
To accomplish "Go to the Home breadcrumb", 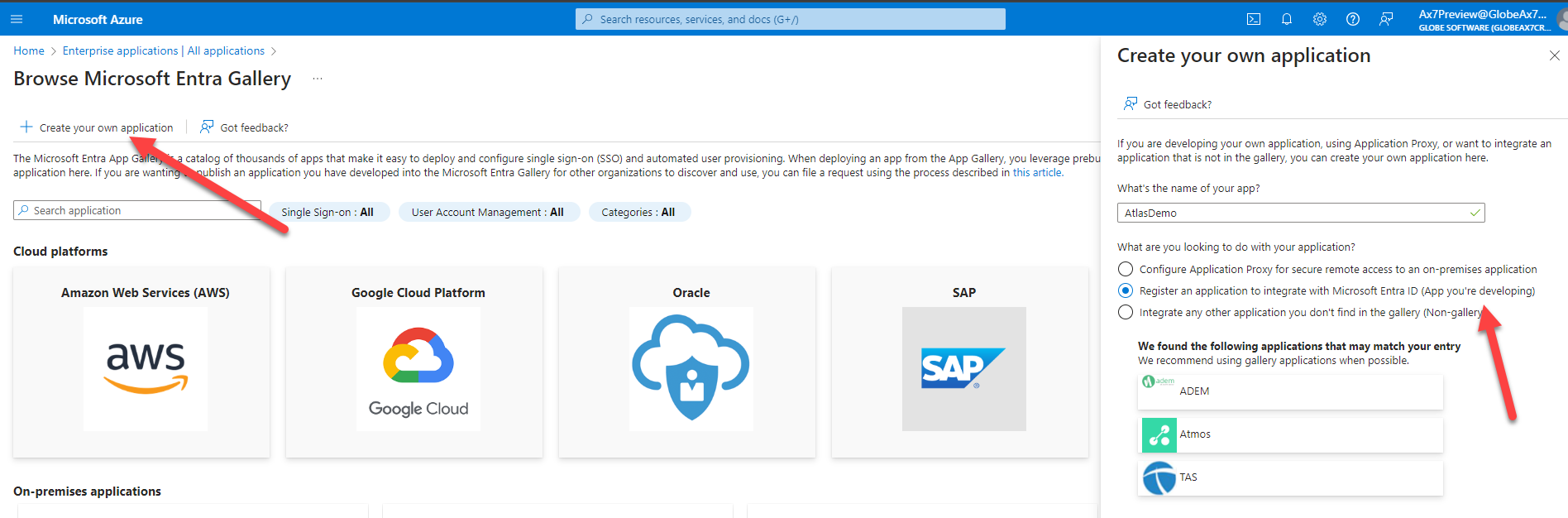I will point(29,50).
